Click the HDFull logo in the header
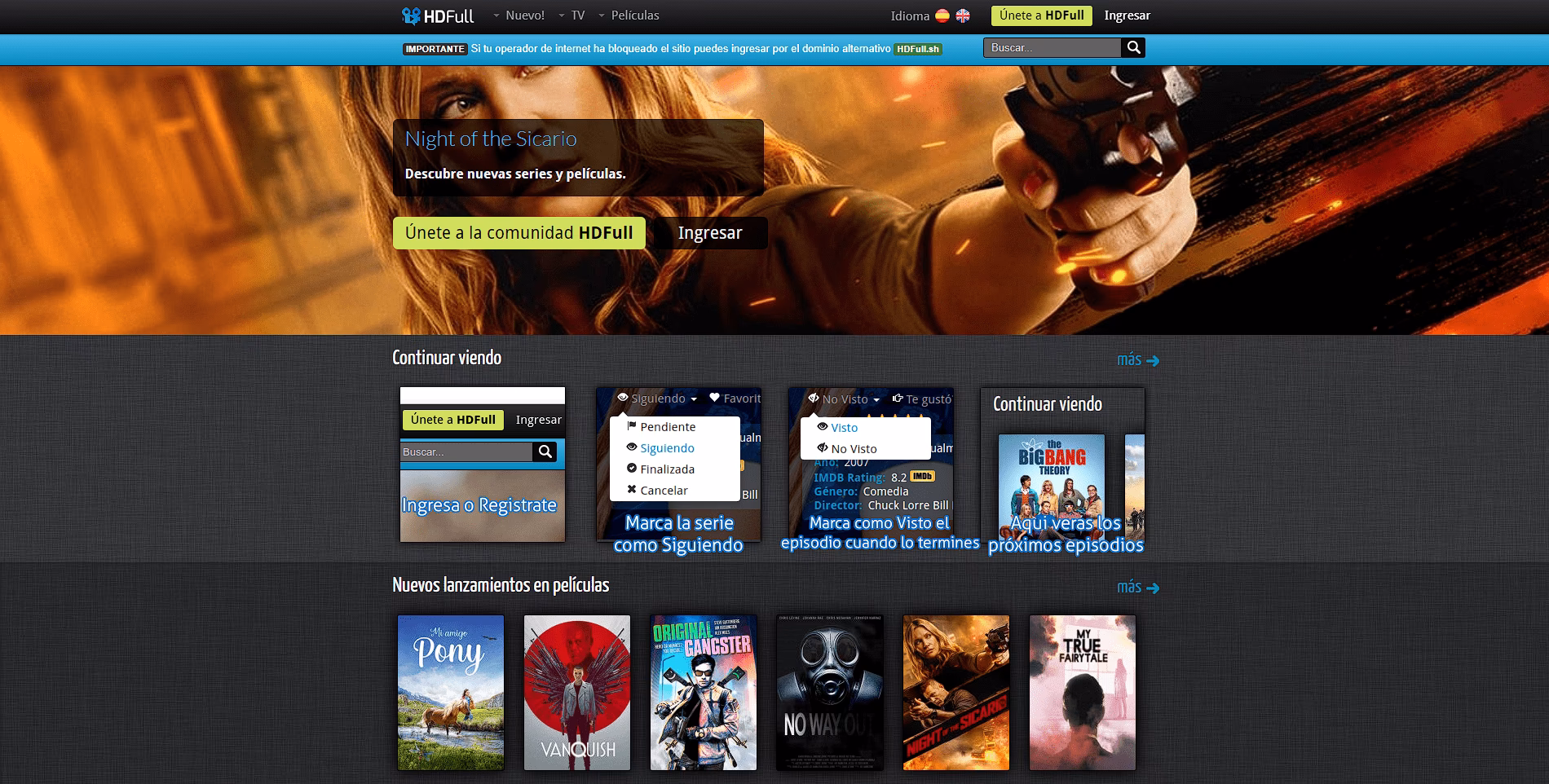The width and height of the screenshot is (1549, 784). click(x=438, y=15)
